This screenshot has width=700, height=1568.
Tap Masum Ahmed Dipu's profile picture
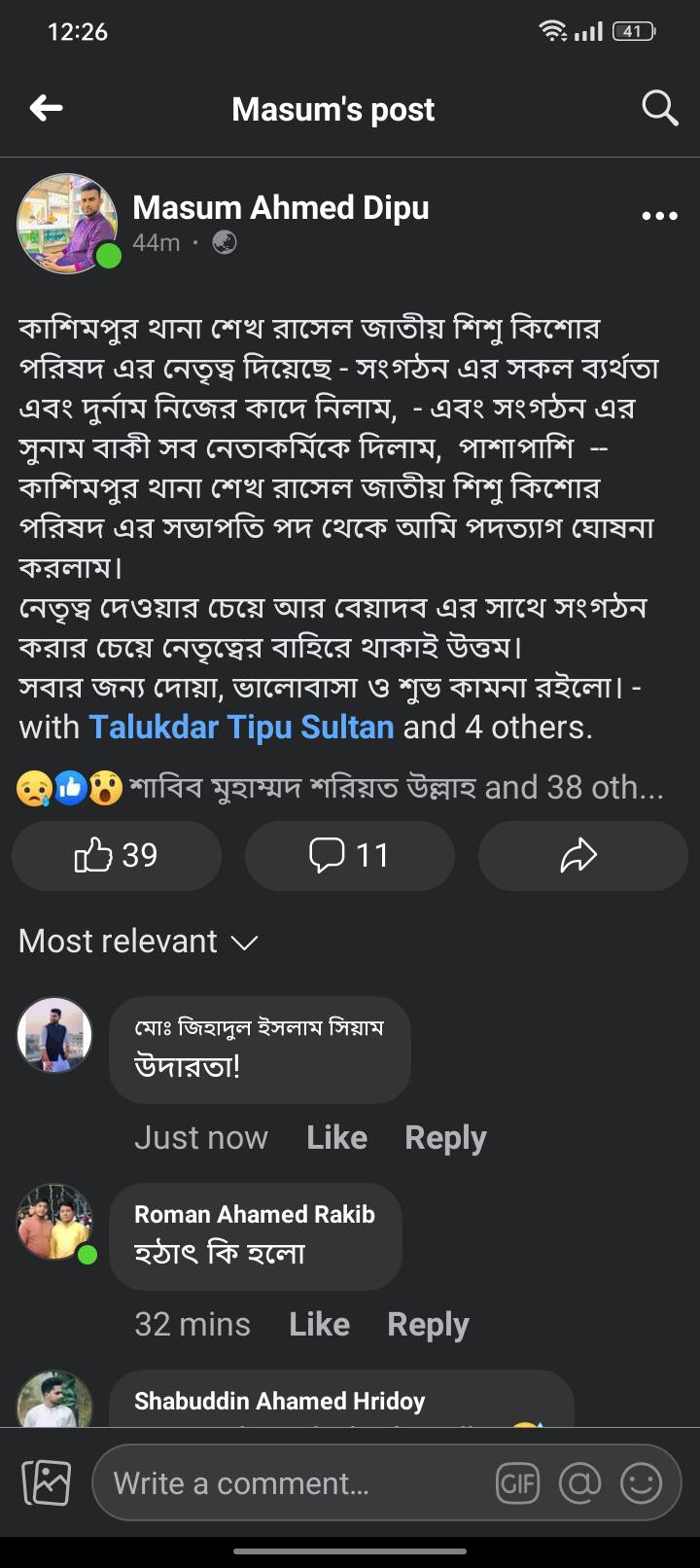(x=67, y=223)
